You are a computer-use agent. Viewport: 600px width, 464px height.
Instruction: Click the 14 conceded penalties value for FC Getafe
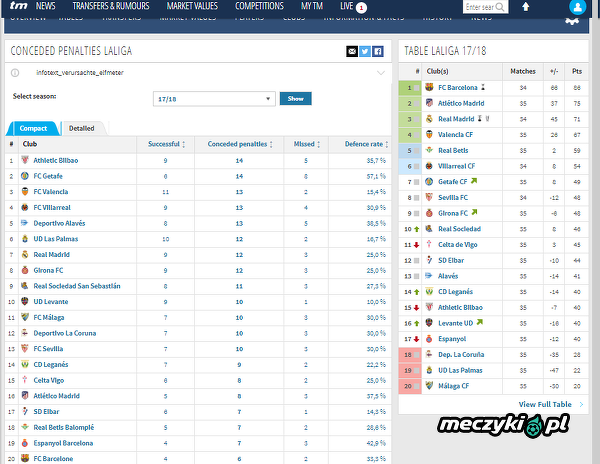pos(239,176)
